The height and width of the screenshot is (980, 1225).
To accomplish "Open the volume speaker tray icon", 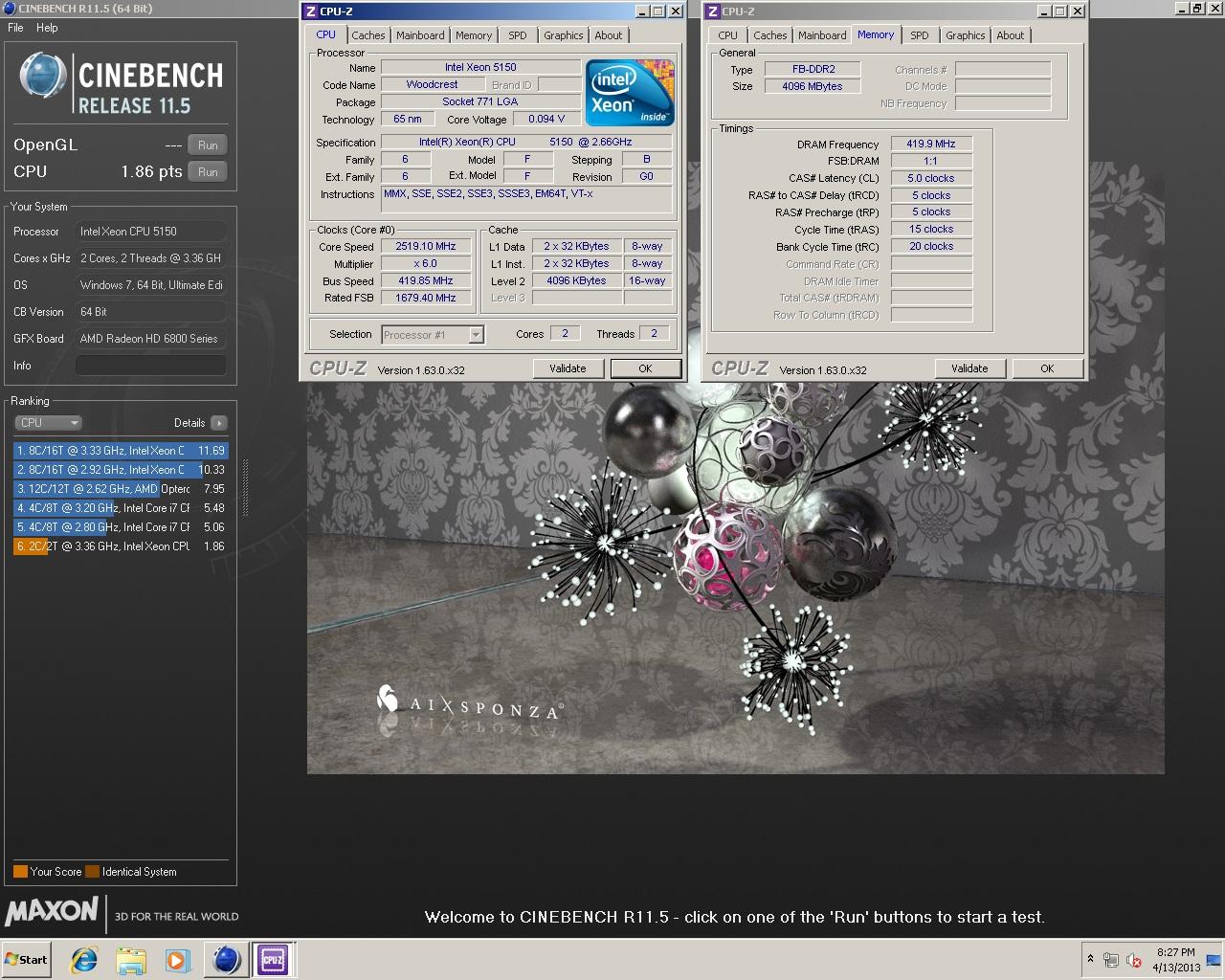I will point(1134,960).
